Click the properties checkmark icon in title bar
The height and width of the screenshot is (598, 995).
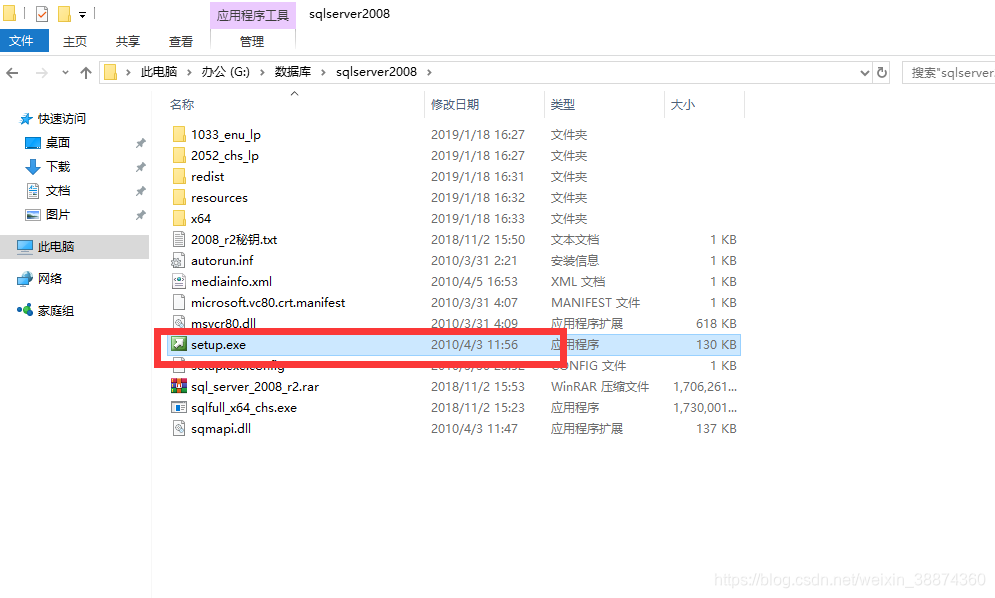pos(42,13)
